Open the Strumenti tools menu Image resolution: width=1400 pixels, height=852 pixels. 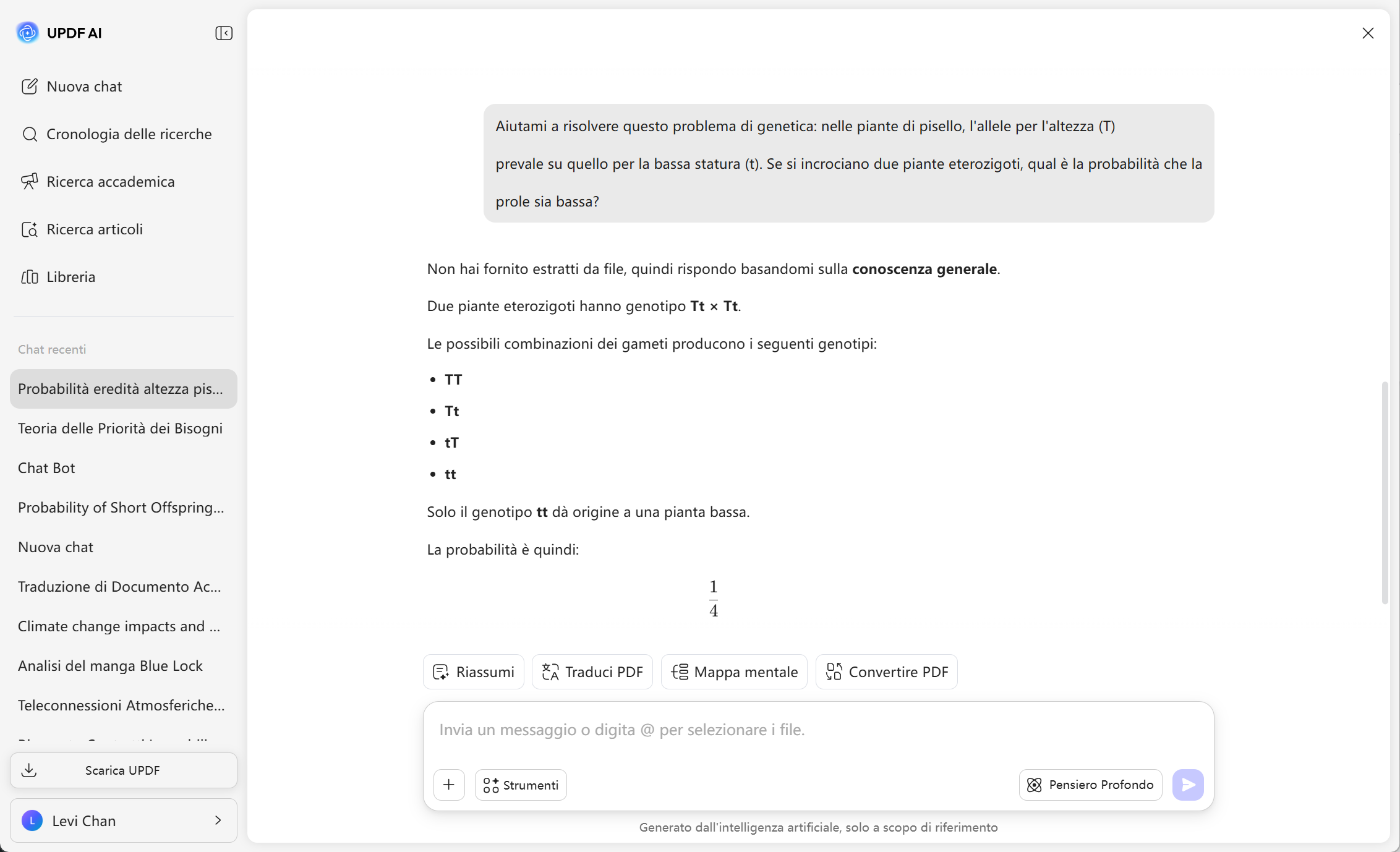coord(521,785)
